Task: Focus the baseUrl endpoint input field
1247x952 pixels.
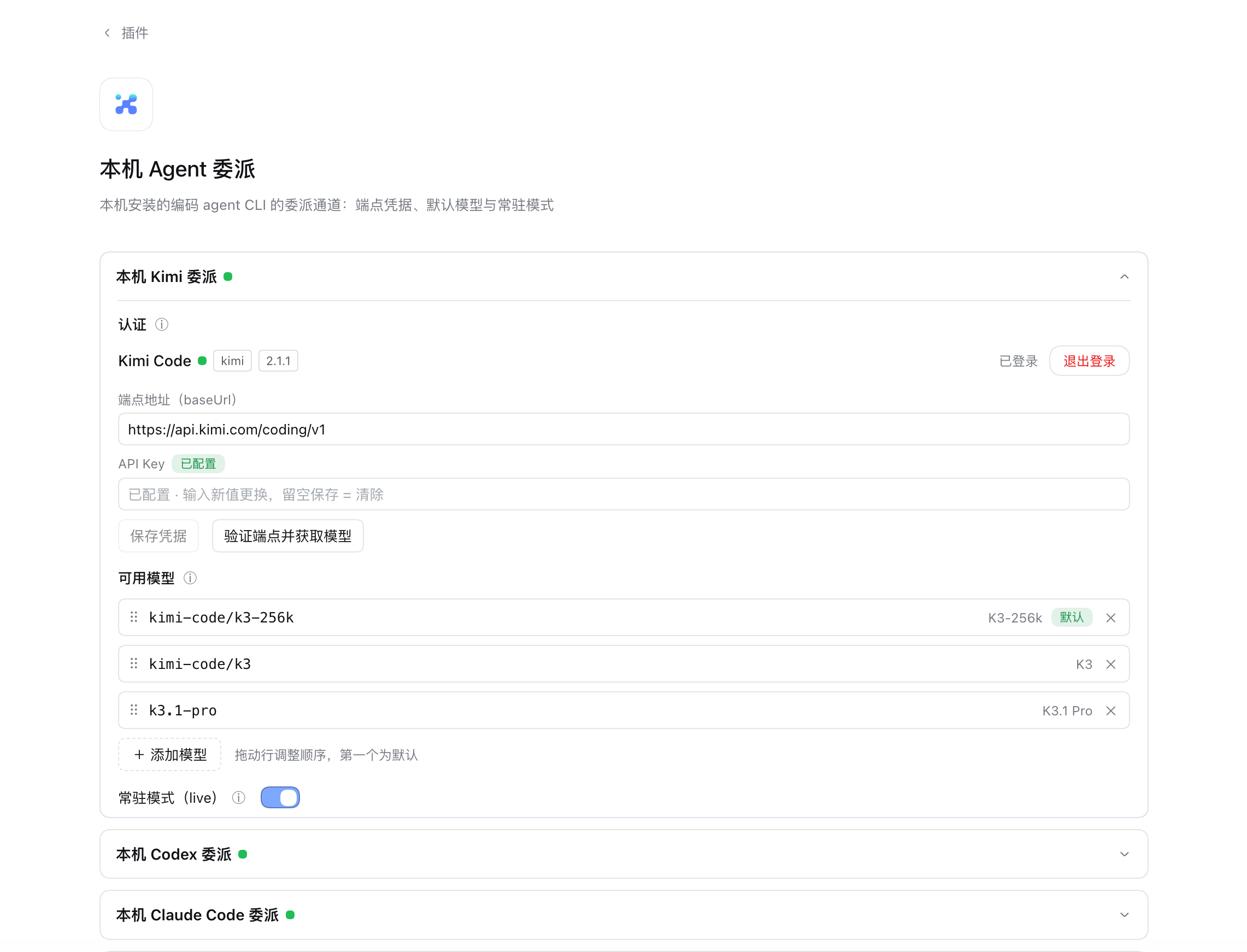Action: pyautogui.click(x=624, y=430)
